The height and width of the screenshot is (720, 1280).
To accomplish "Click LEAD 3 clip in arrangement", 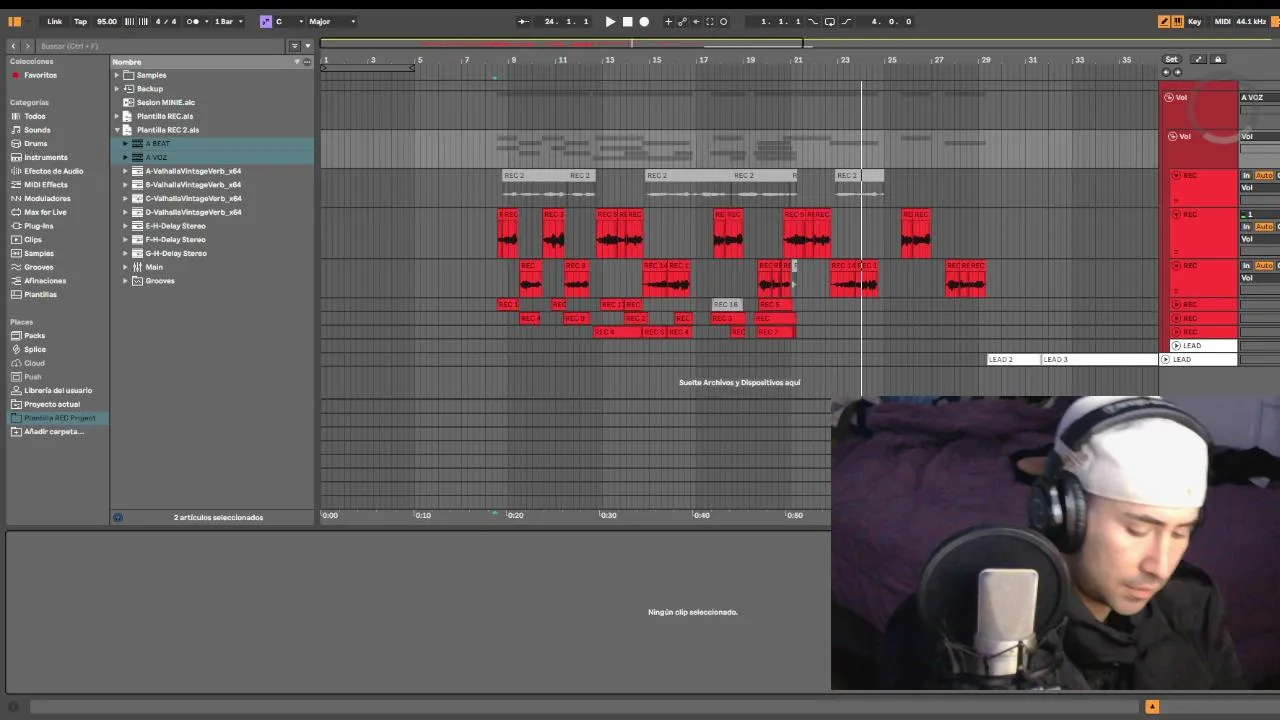I will click(1099, 360).
